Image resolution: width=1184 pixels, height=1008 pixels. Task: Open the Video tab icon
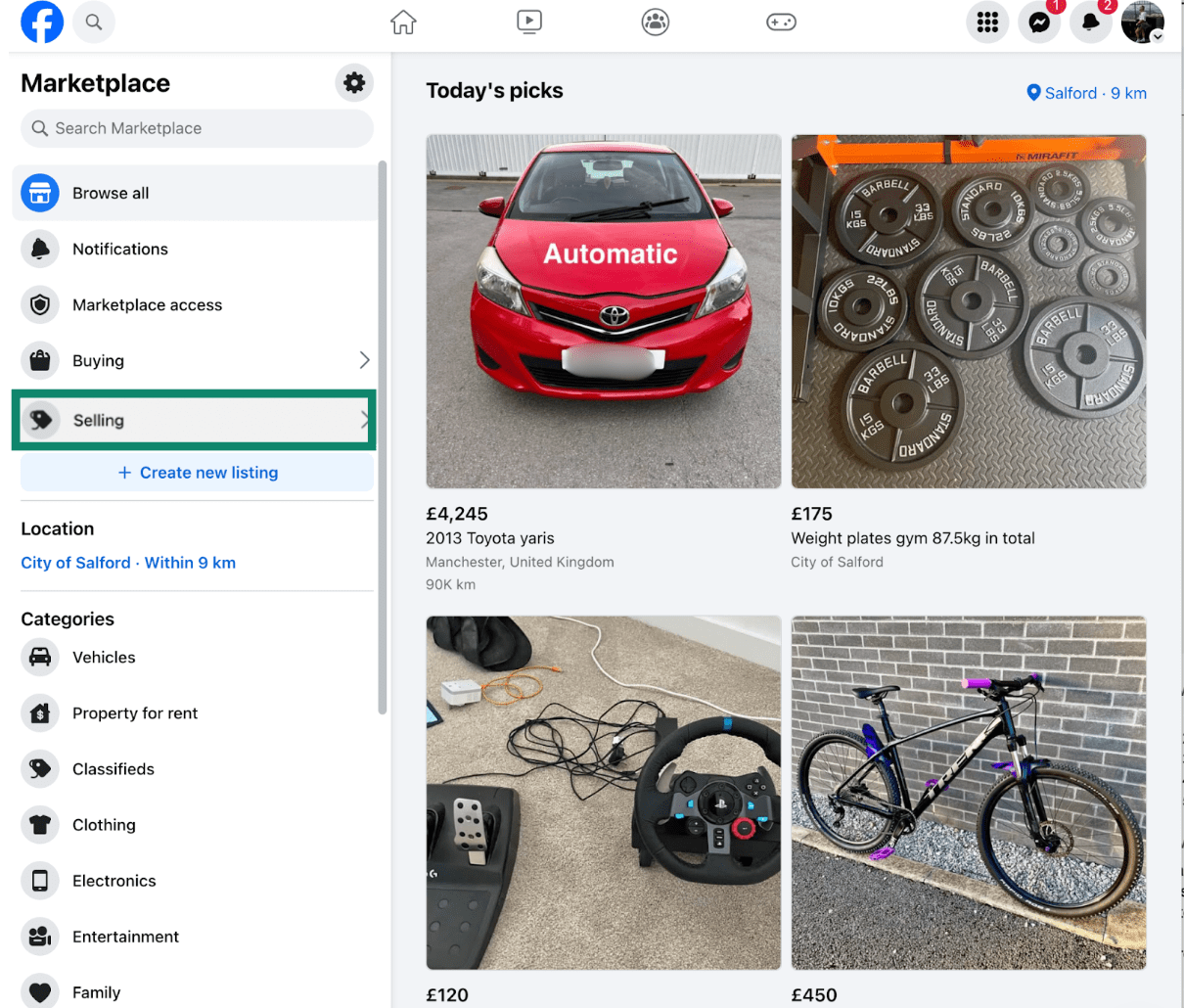tap(529, 22)
